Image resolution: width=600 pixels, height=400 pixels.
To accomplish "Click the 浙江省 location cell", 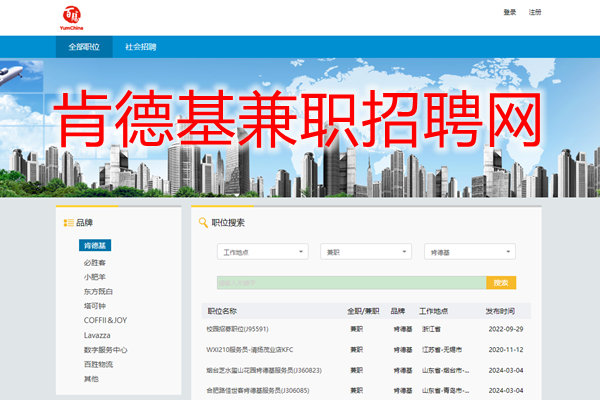I will click(431, 329).
